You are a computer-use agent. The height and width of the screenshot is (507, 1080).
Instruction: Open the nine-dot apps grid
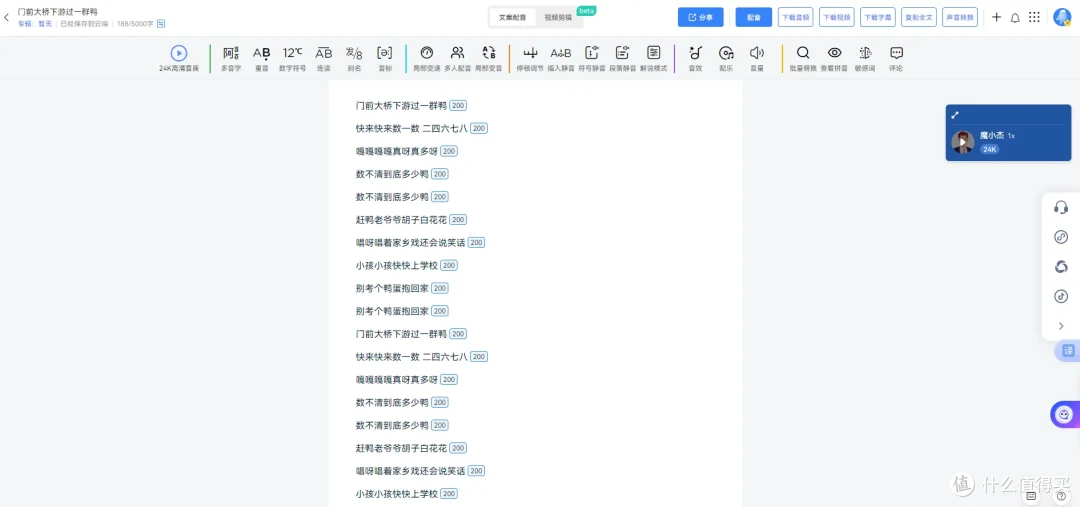1035,17
